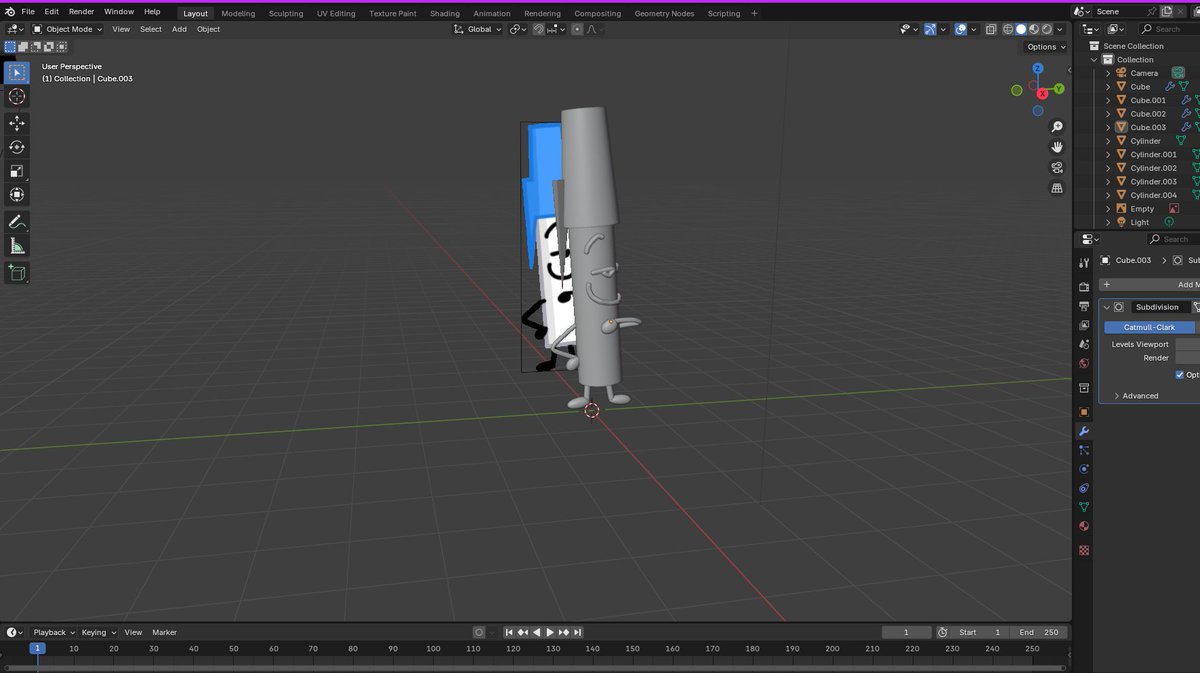Open the Object properties tab
The image size is (1200, 673).
point(1084,412)
